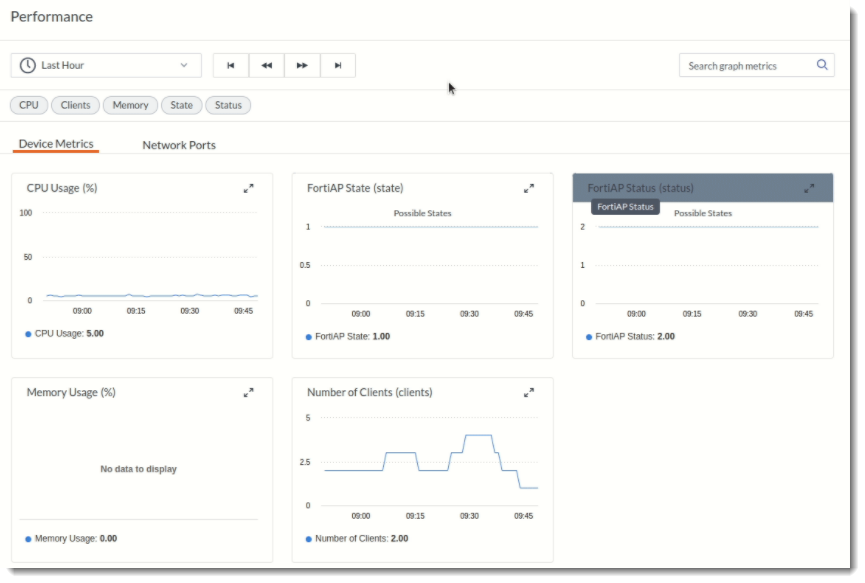Toggle the Status filter tag
The image size is (865, 583).
click(x=228, y=105)
